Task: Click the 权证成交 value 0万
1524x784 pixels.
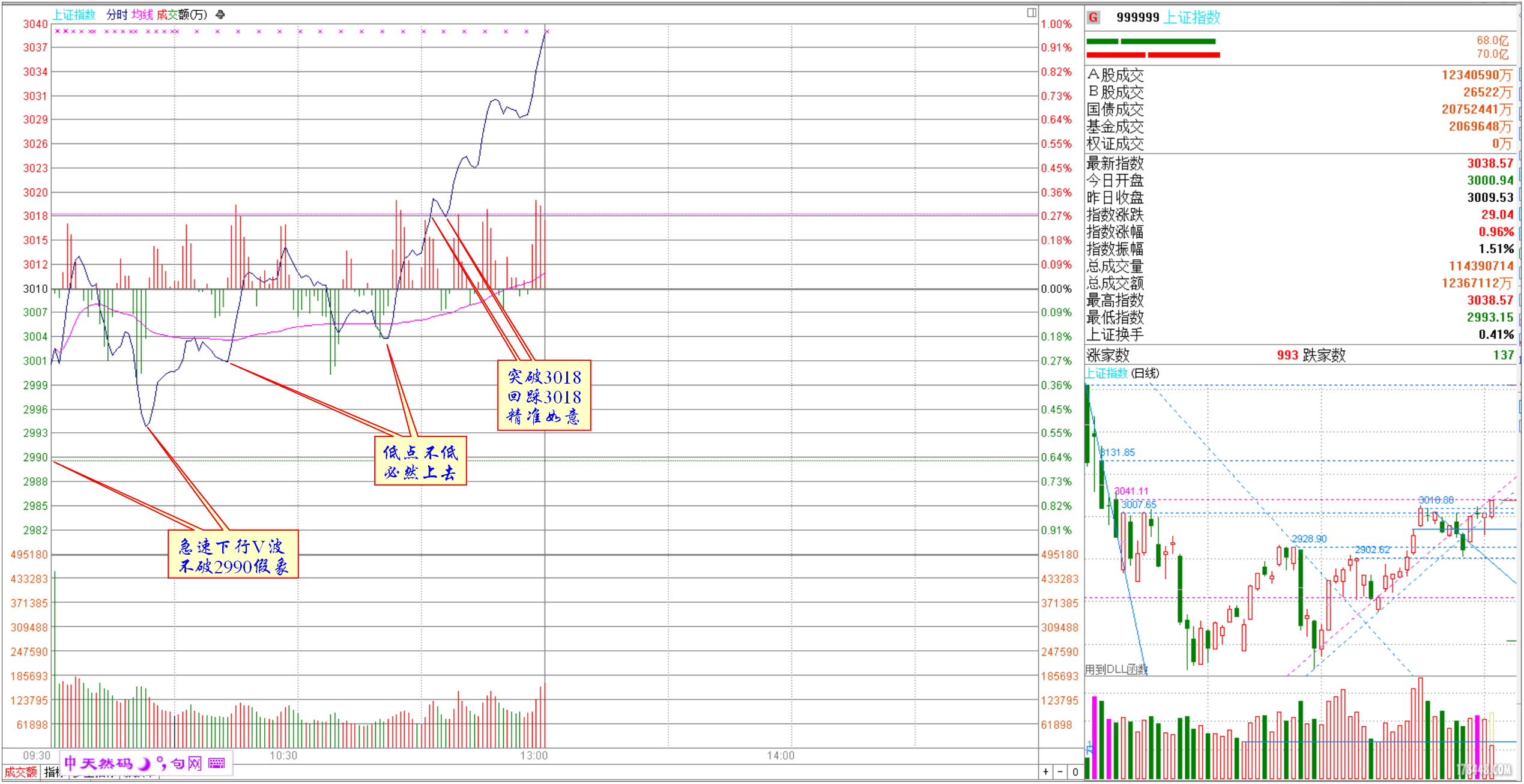Action: point(1502,143)
